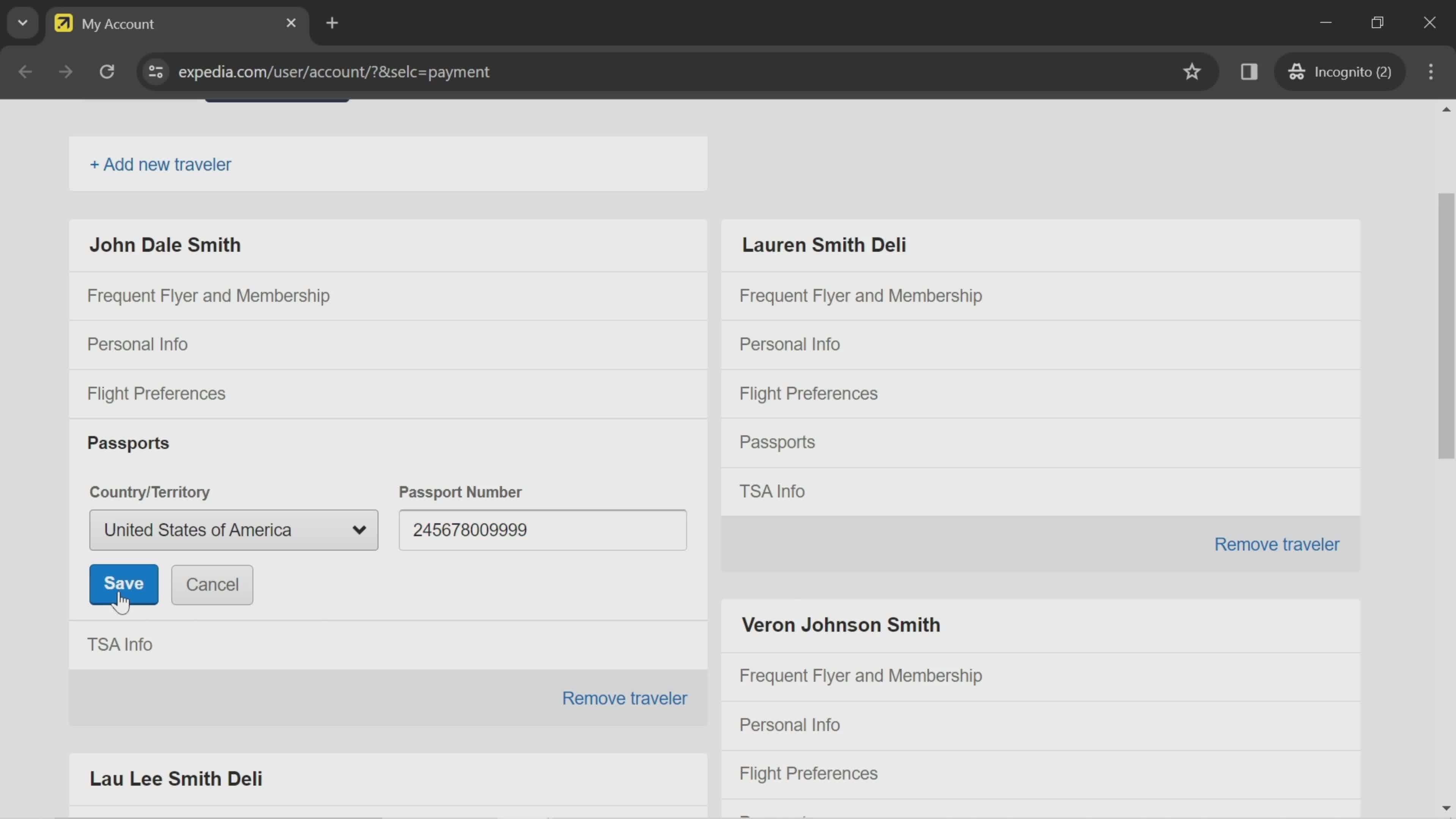
Task: Click the passport number input field
Action: (545, 531)
